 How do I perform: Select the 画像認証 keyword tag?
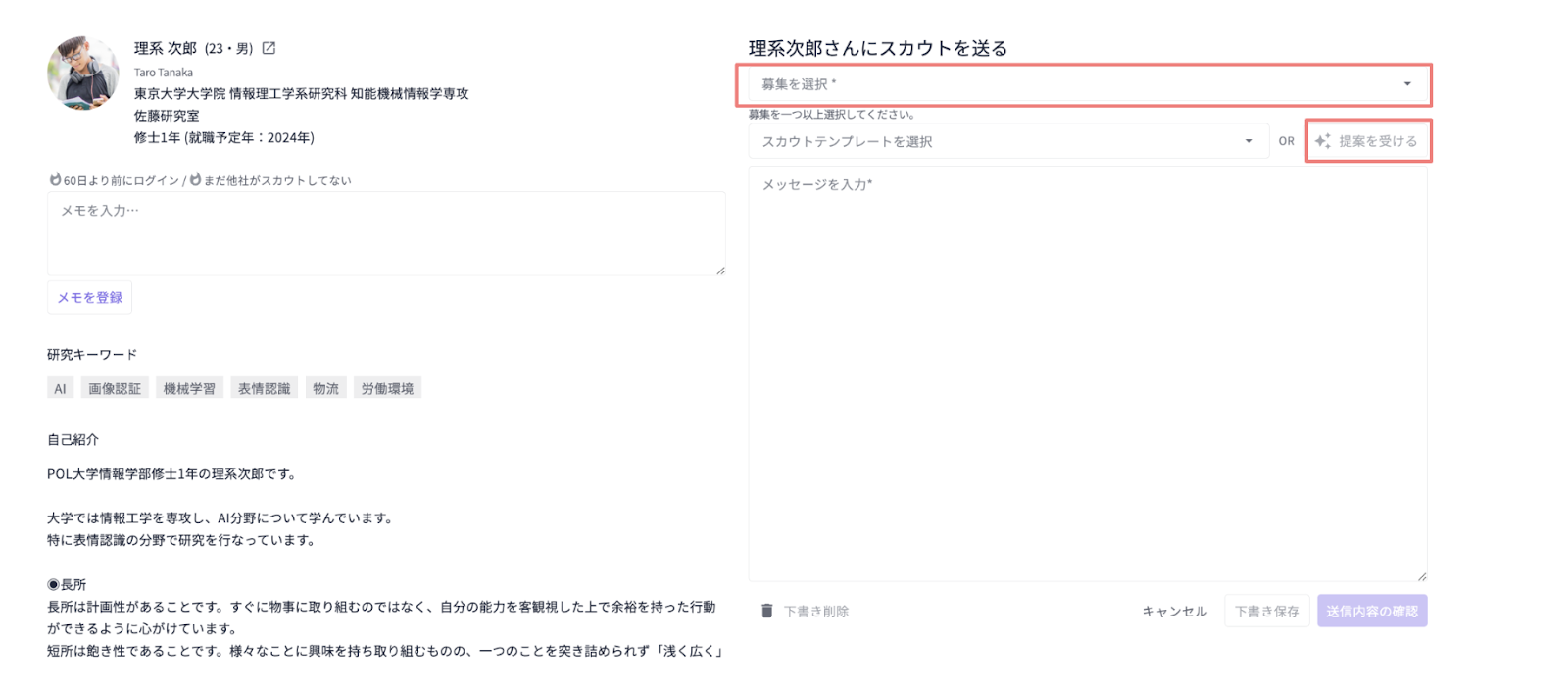[x=115, y=389]
